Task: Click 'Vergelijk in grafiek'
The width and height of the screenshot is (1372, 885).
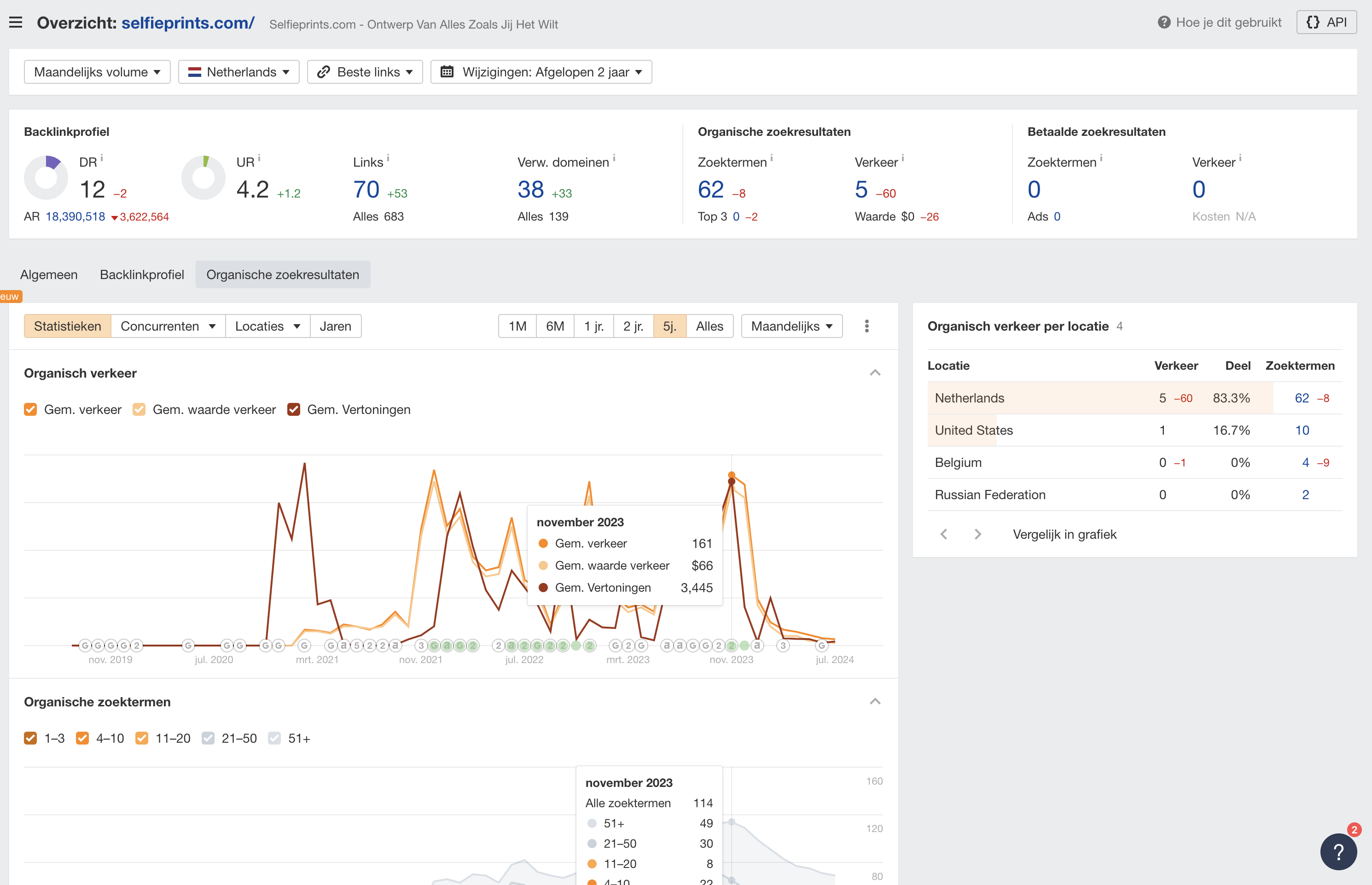Action: [x=1064, y=535]
